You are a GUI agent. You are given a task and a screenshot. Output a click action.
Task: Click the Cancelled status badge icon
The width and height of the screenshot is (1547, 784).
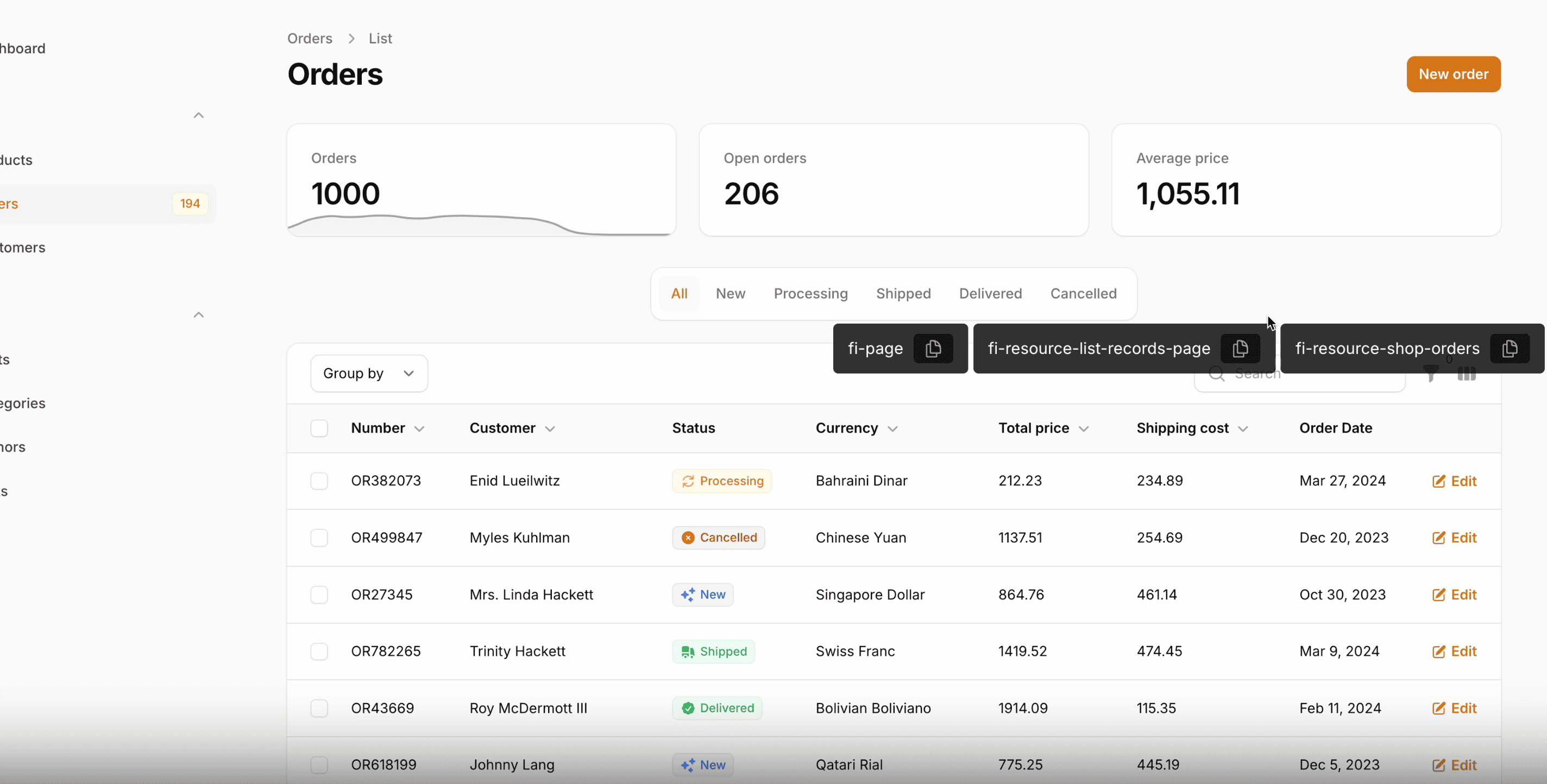[688, 538]
